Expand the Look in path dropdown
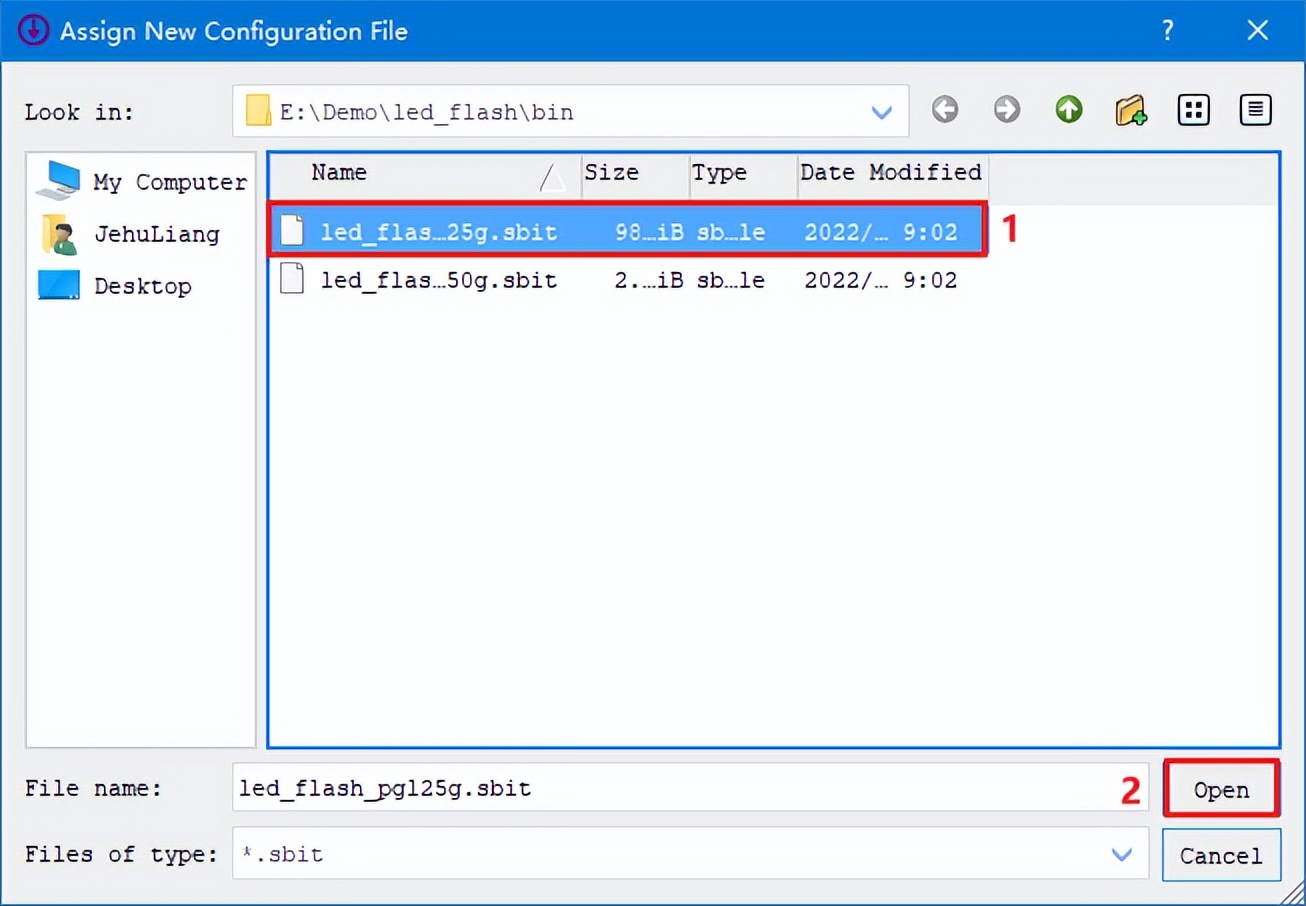 (x=881, y=111)
